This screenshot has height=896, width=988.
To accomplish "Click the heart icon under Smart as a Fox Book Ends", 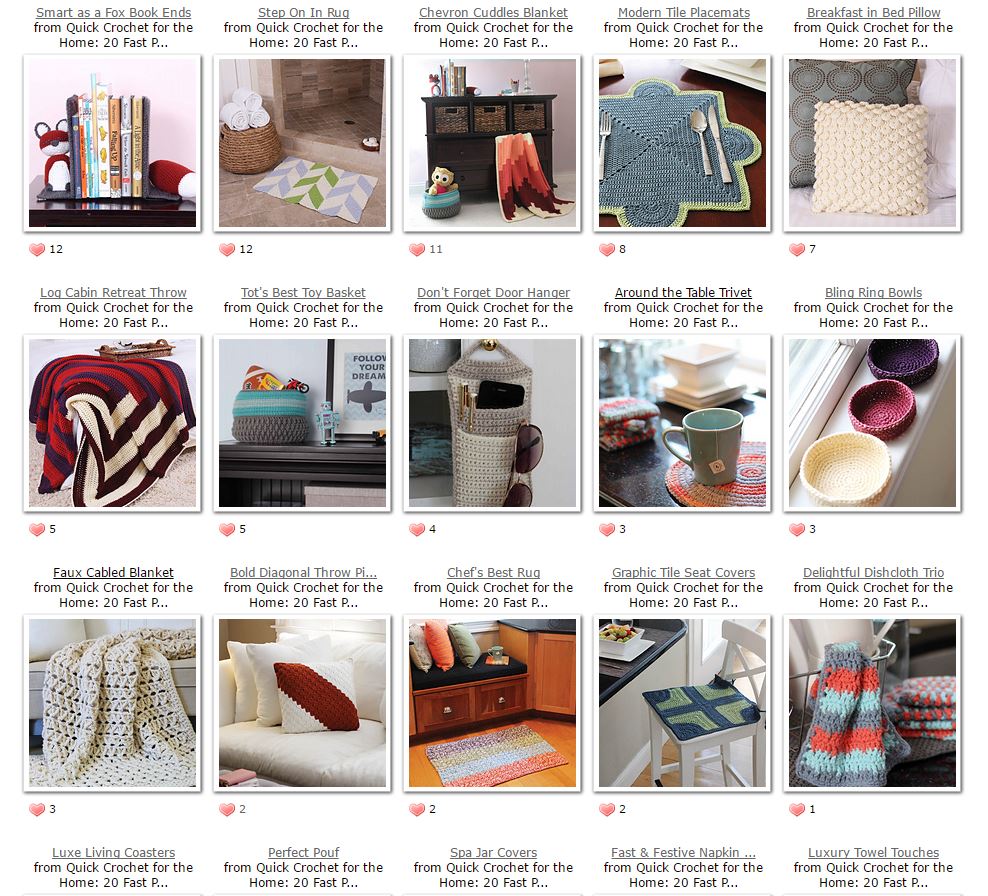I will click(37, 250).
